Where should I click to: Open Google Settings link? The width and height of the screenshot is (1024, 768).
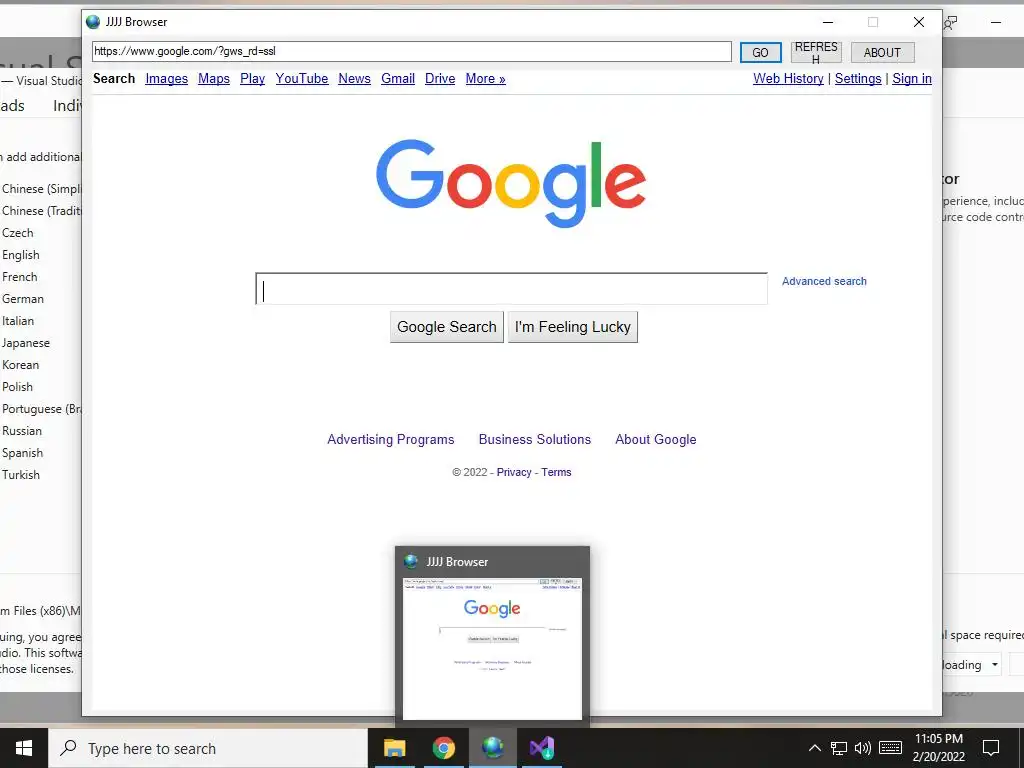(x=858, y=78)
